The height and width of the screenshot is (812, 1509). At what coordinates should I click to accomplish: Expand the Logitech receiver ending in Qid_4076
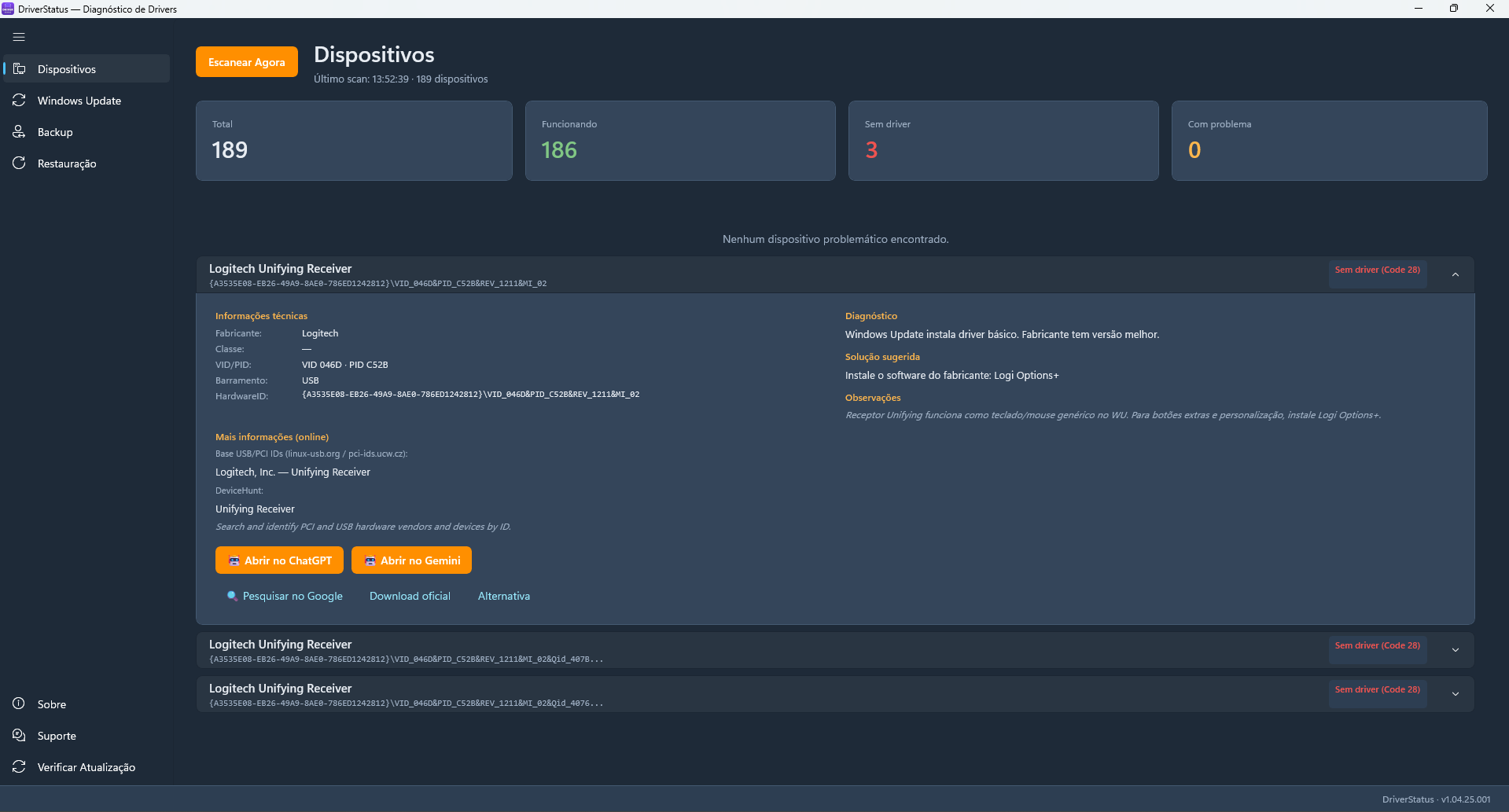1456,694
